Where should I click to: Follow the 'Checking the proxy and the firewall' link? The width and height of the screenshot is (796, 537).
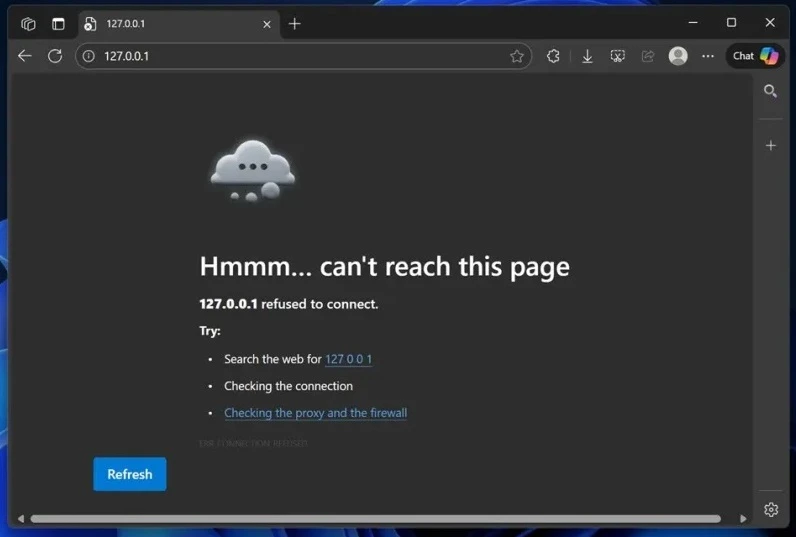click(x=315, y=413)
